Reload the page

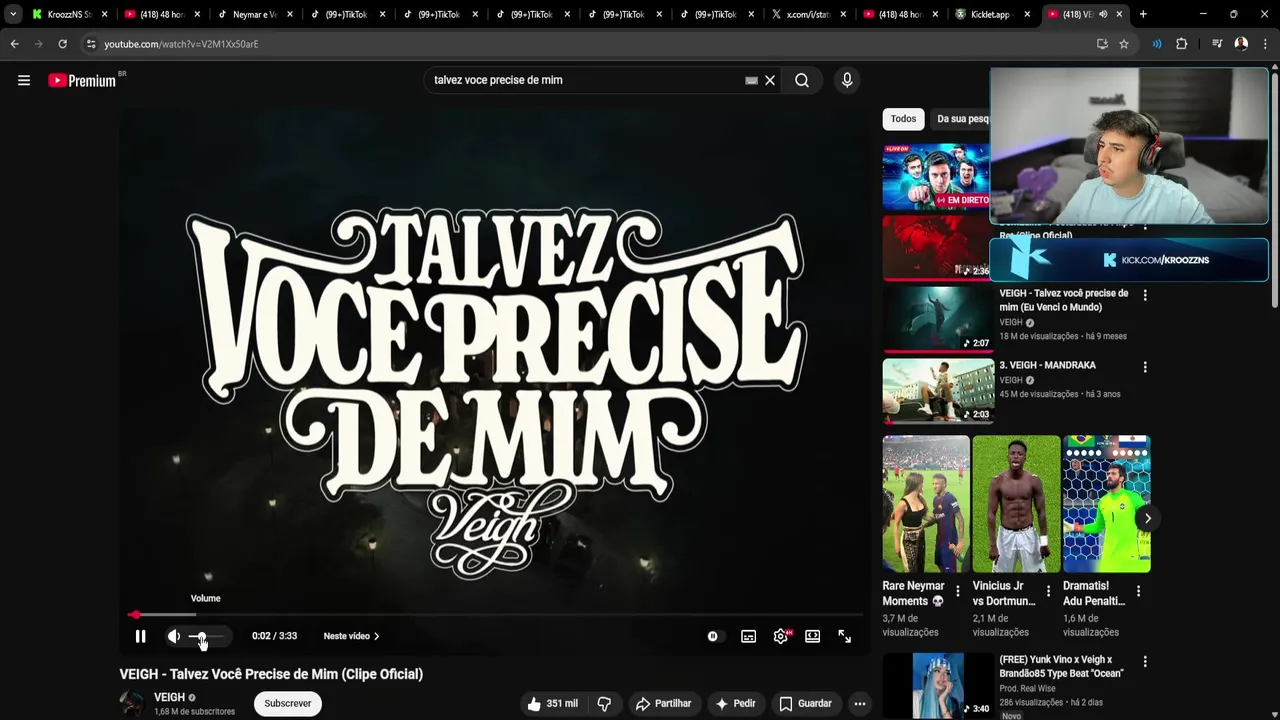point(62,44)
